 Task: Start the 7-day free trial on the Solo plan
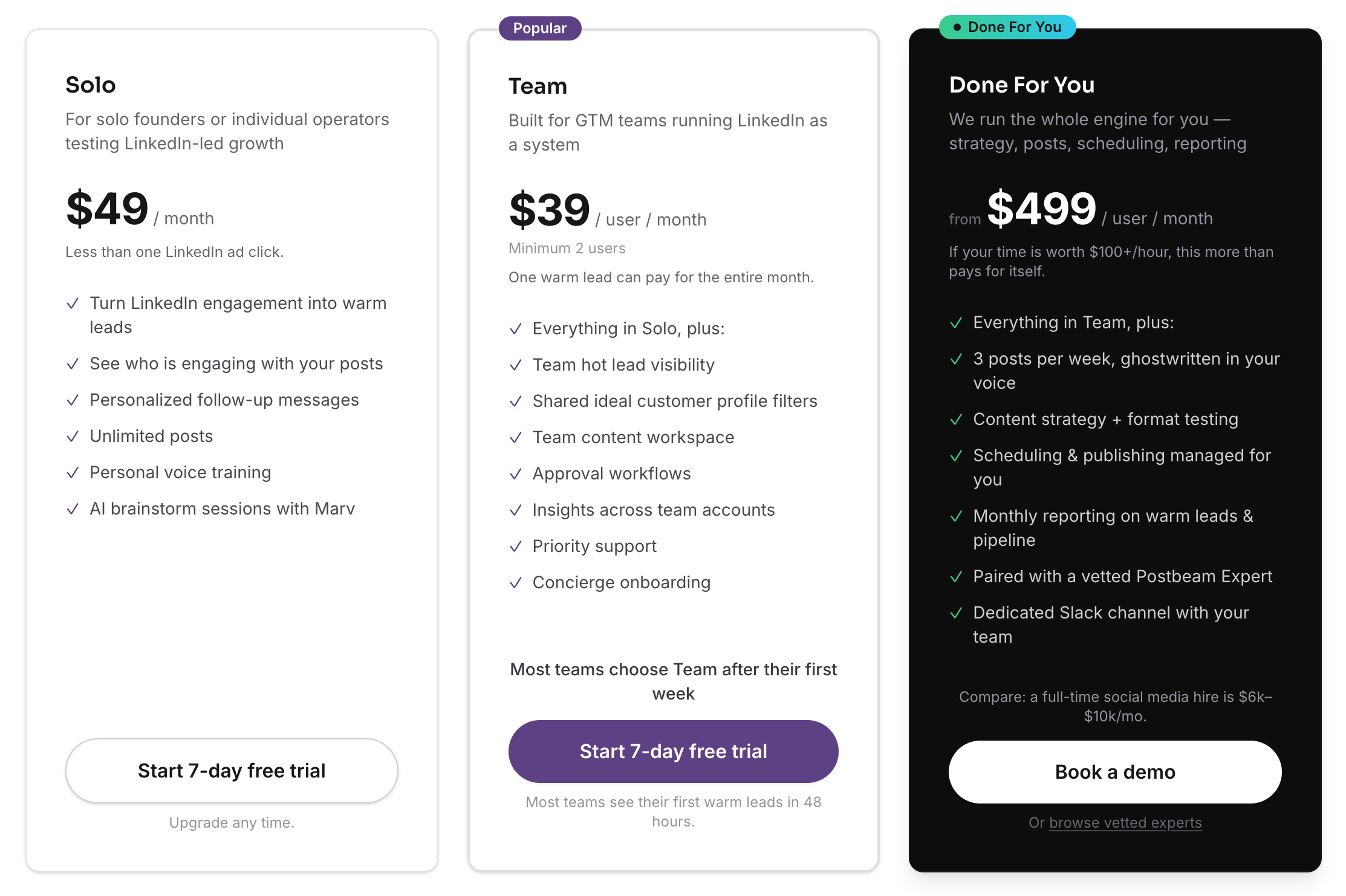[x=232, y=771]
